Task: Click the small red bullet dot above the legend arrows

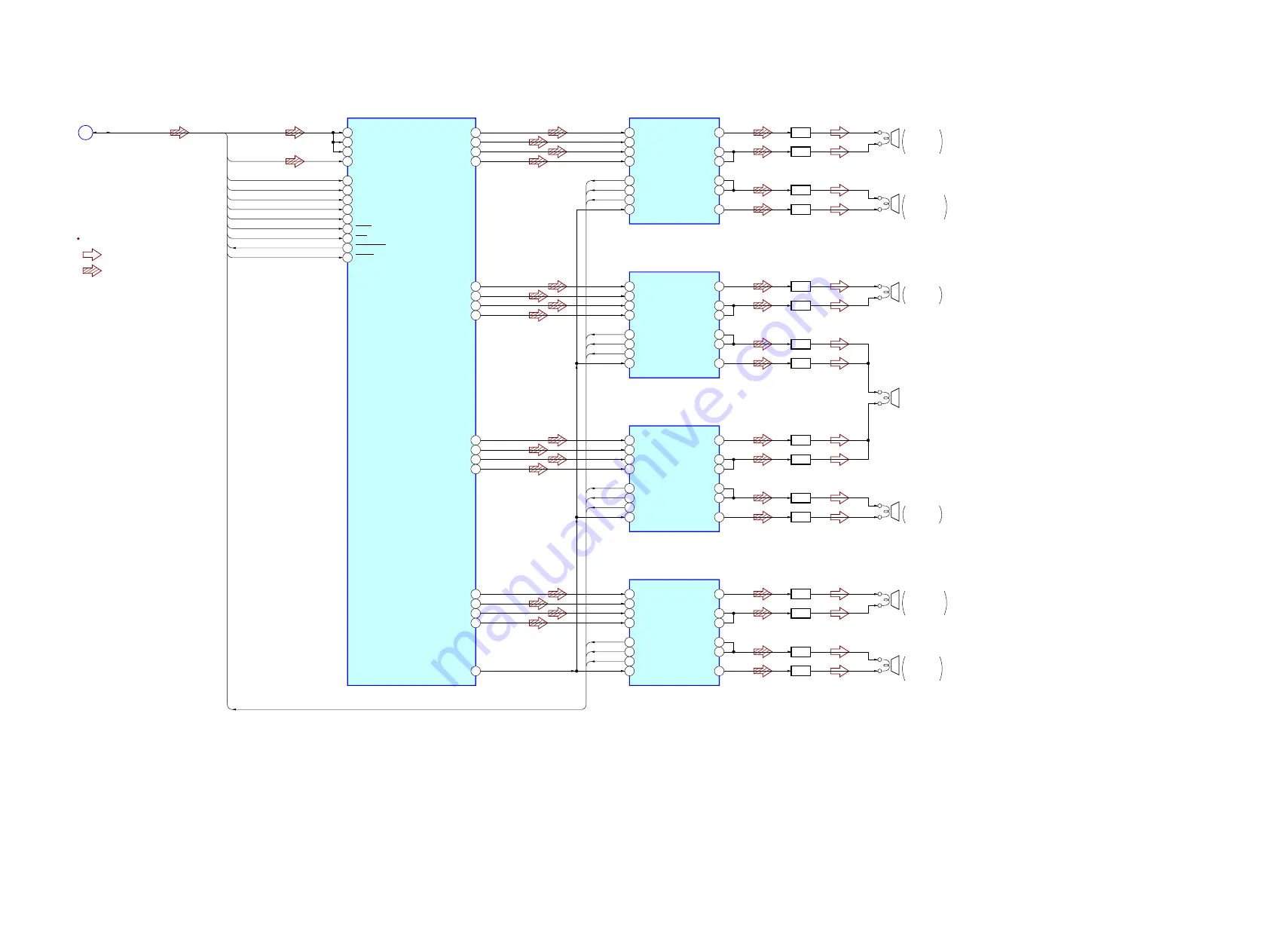Action: tap(78, 238)
